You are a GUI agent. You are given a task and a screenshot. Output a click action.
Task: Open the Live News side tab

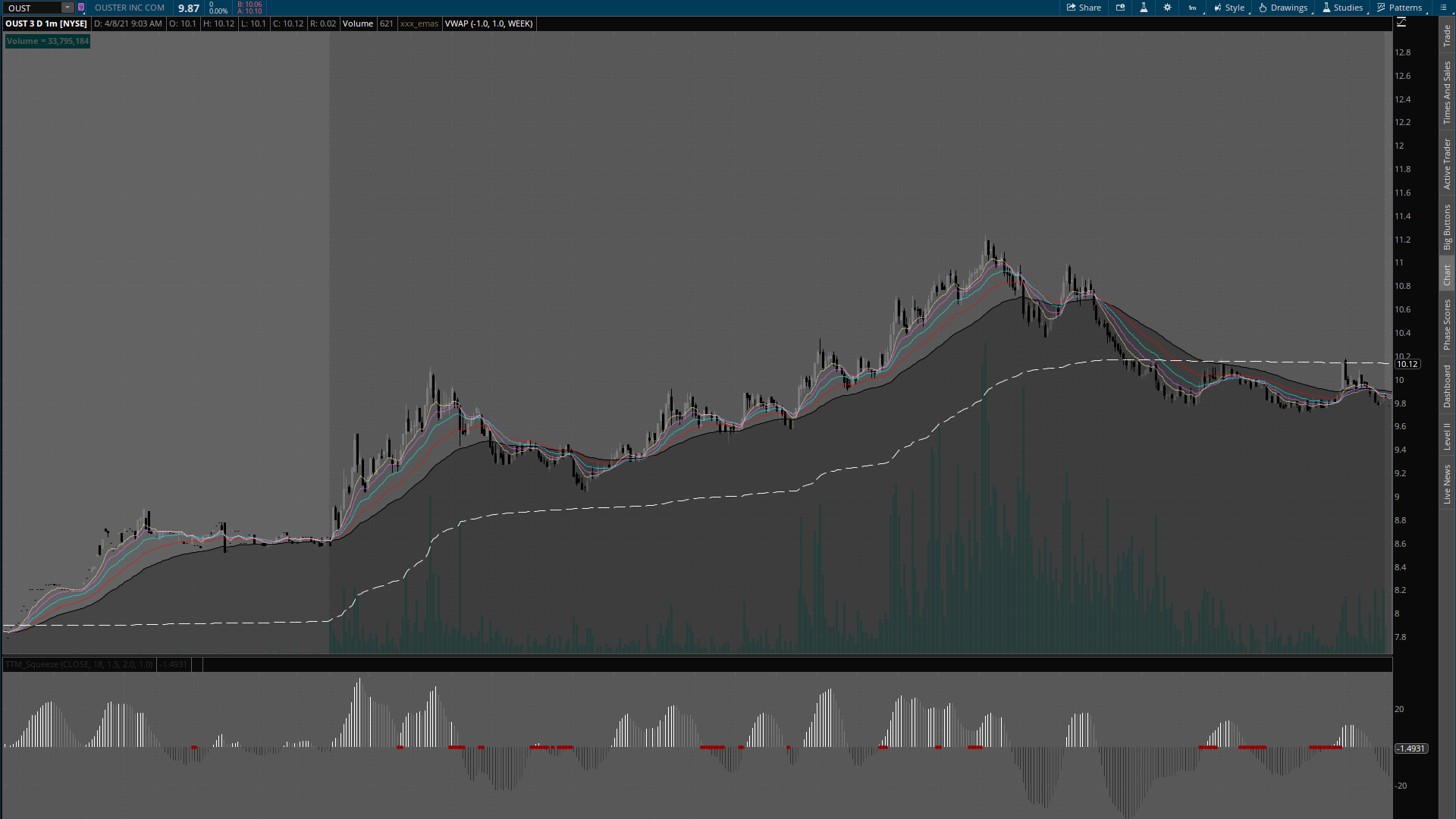pyautogui.click(x=1447, y=484)
